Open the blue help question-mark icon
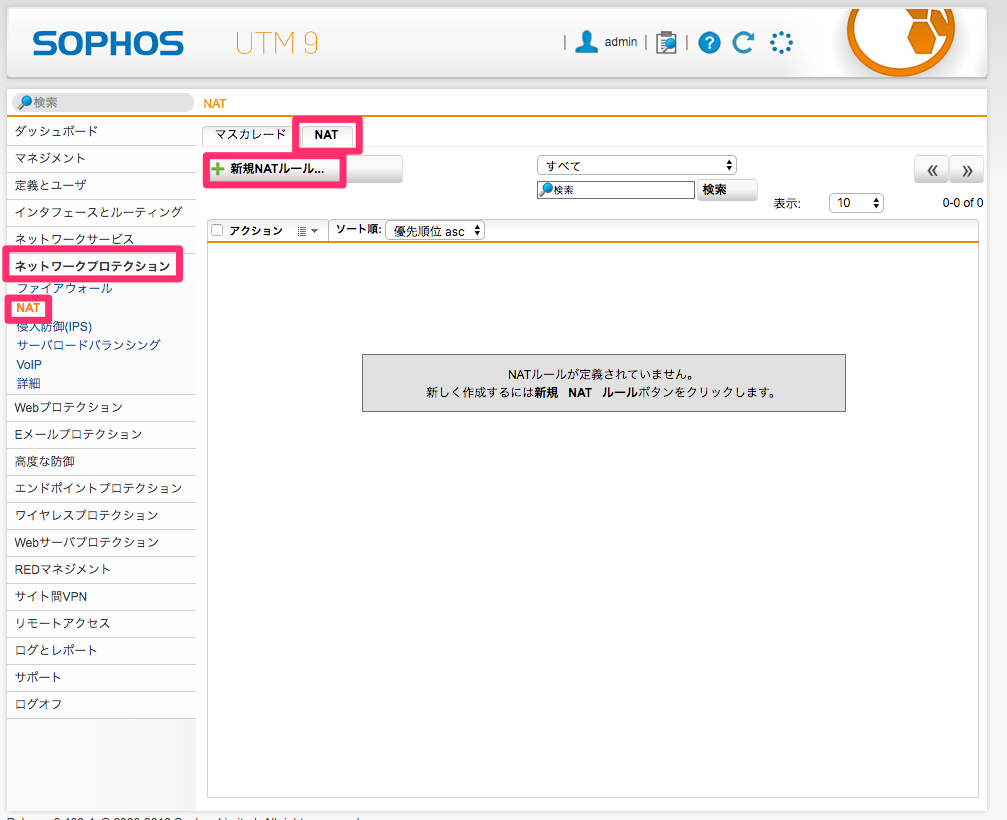Screen dimensions: 1007x820 709,43
